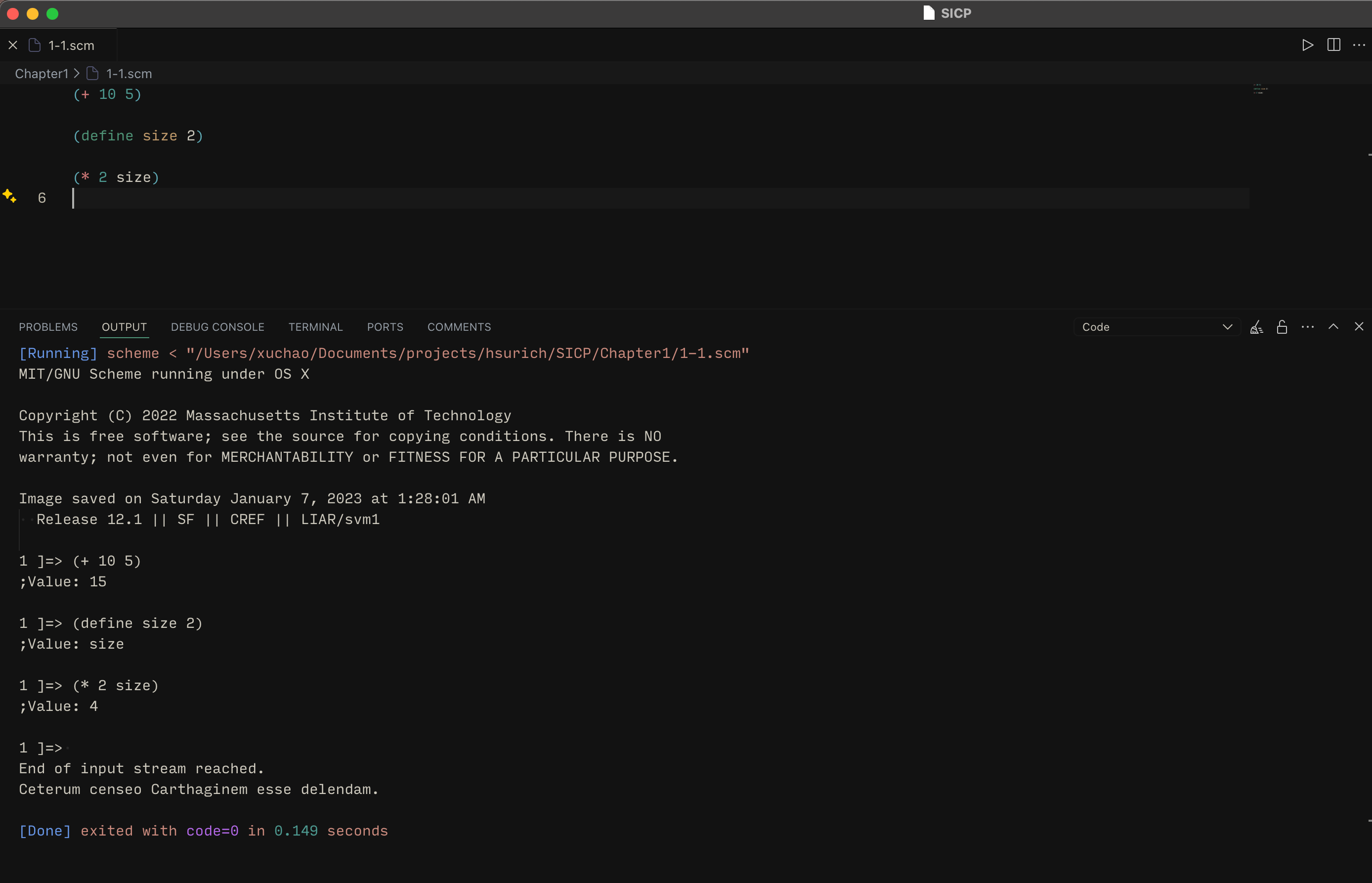Click the (+ 10 5) code line
1372x883 pixels.
[107, 94]
